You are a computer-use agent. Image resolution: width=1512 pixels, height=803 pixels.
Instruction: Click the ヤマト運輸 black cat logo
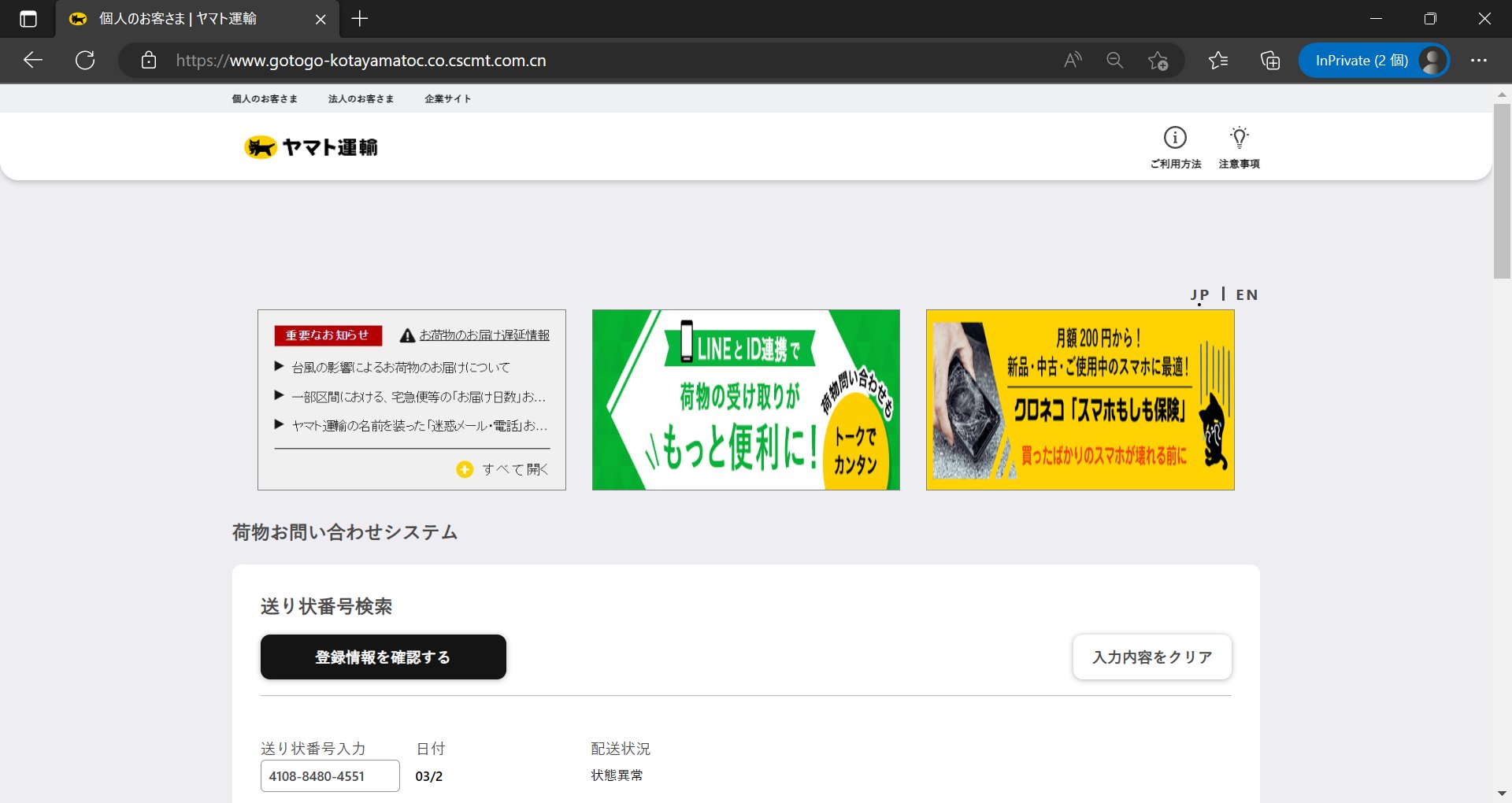click(x=311, y=147)
